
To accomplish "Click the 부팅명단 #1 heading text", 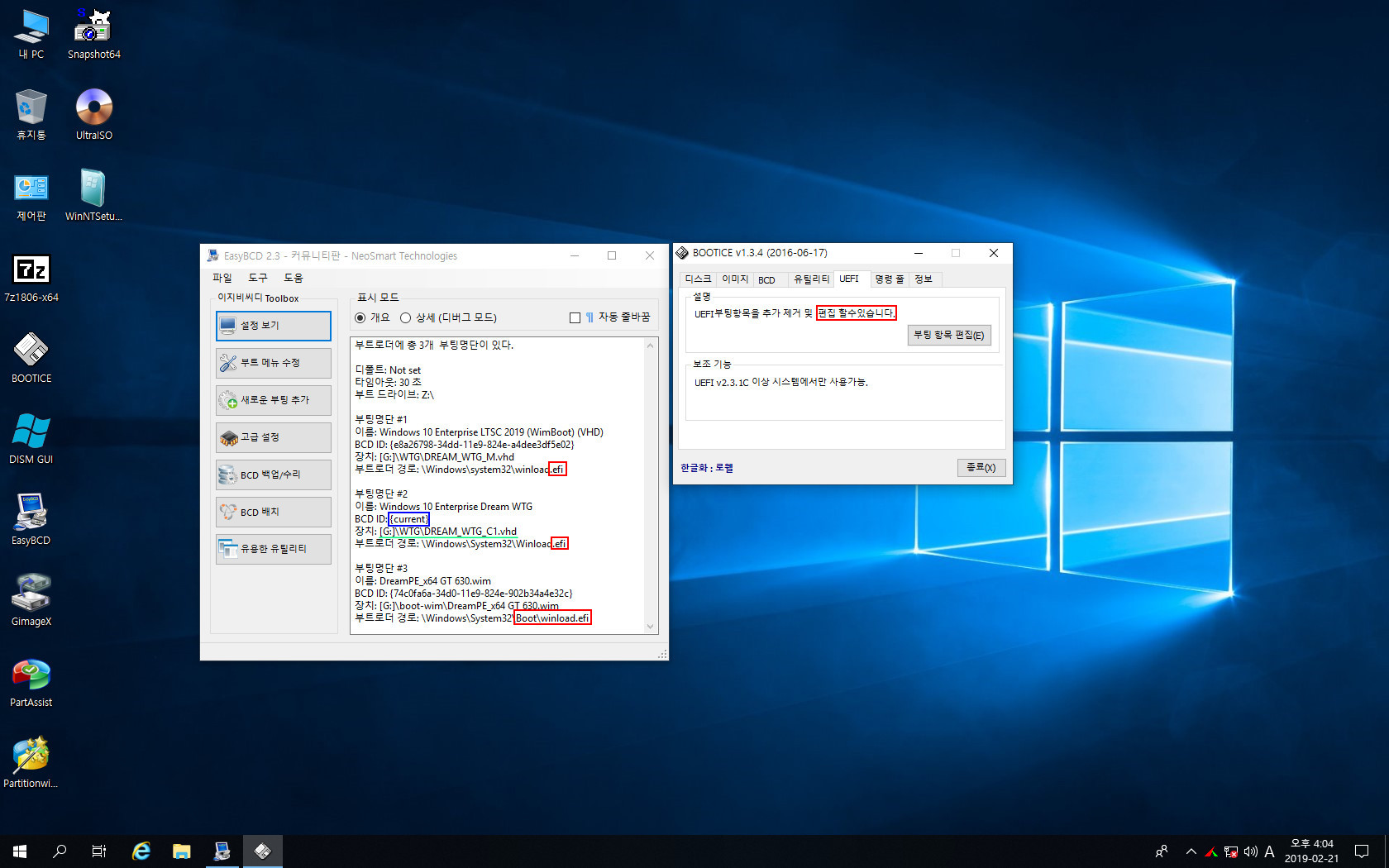I will coord(381,419).
